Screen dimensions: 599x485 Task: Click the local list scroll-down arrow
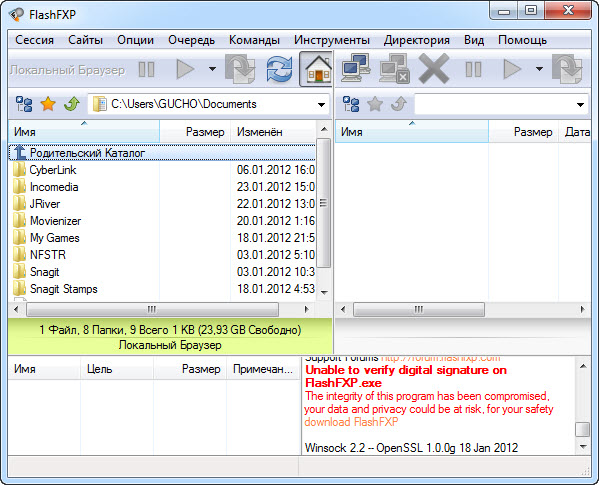pyautogui.click(x=324, y=293)
